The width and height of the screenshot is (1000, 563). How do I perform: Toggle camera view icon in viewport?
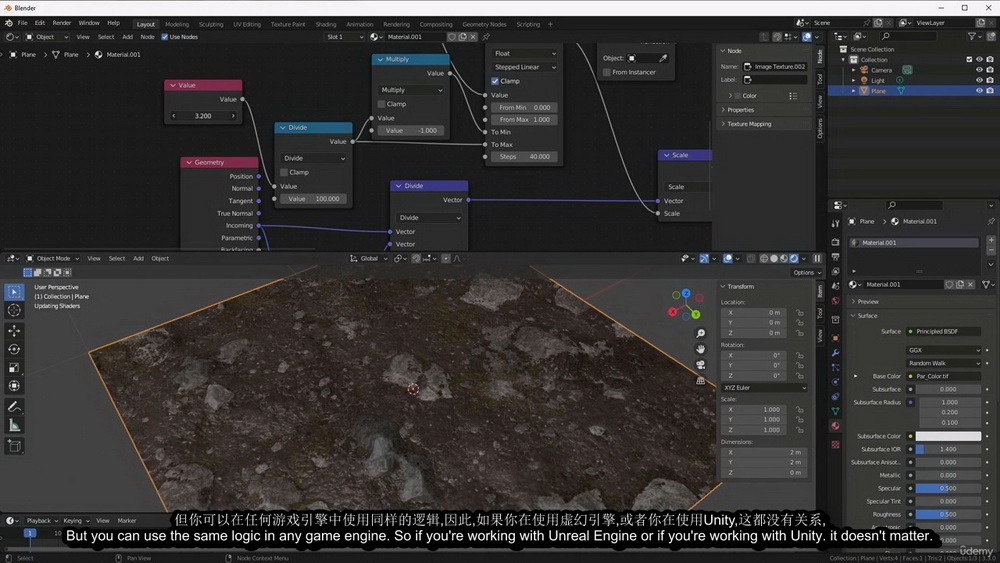pyautogui.click(x=700, y=365)
